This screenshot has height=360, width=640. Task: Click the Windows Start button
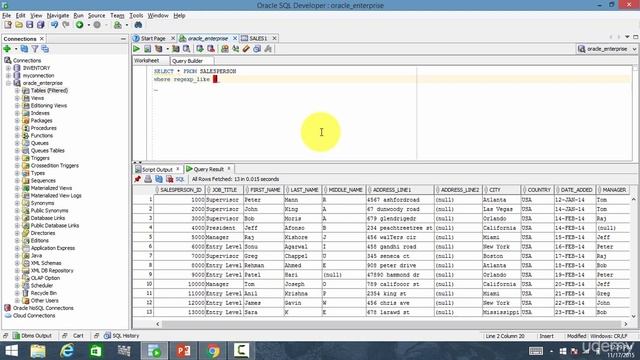click(11, 351)
